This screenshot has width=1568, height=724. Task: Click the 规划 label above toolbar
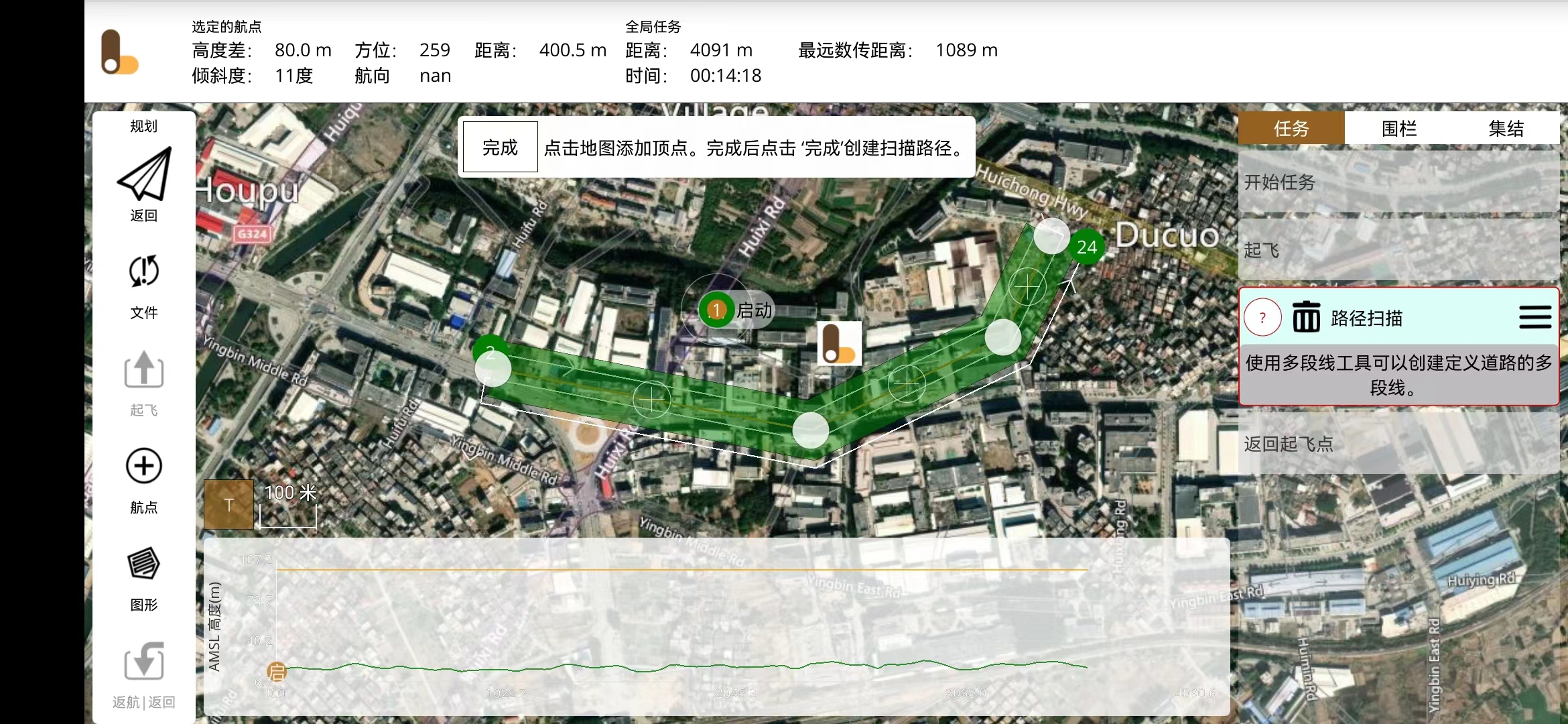point(143,126)
